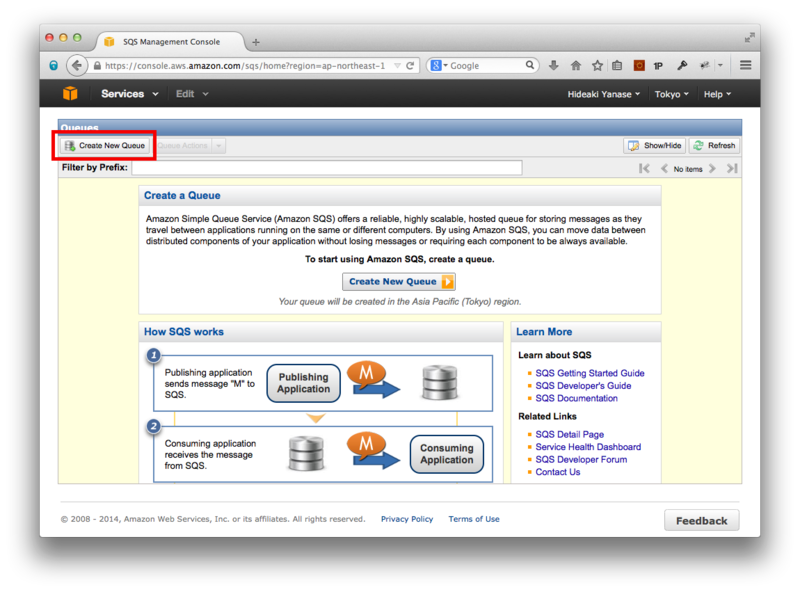This screenshot has height=592, width=800.
Task: Open the Tokyo region selector
Action: point(671,94)
